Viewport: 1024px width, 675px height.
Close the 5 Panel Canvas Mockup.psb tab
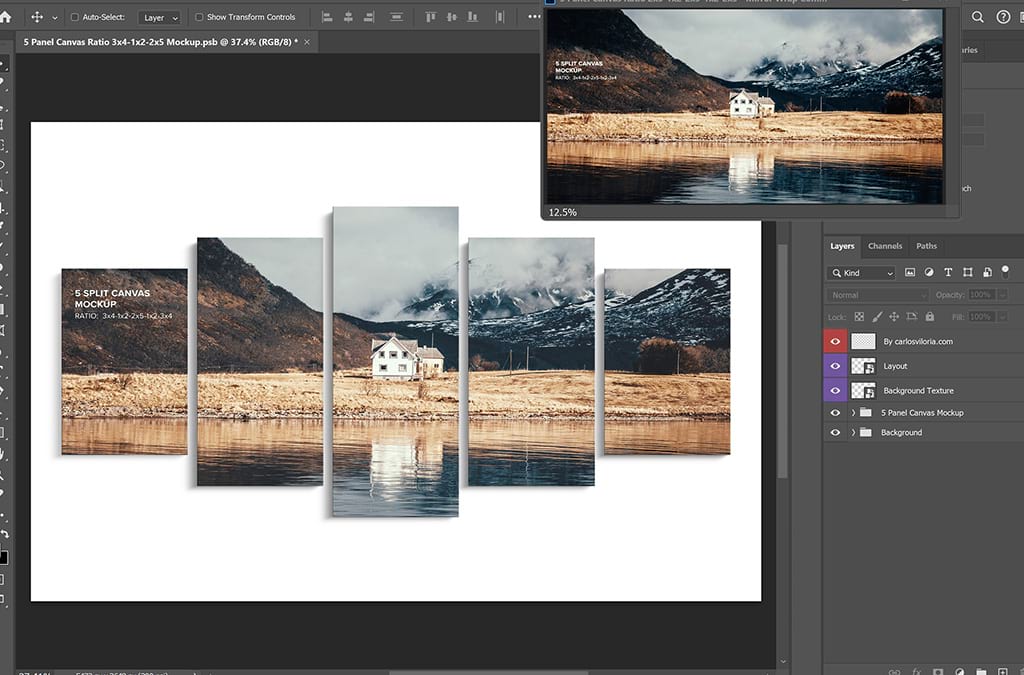click(x=307, y=42)
